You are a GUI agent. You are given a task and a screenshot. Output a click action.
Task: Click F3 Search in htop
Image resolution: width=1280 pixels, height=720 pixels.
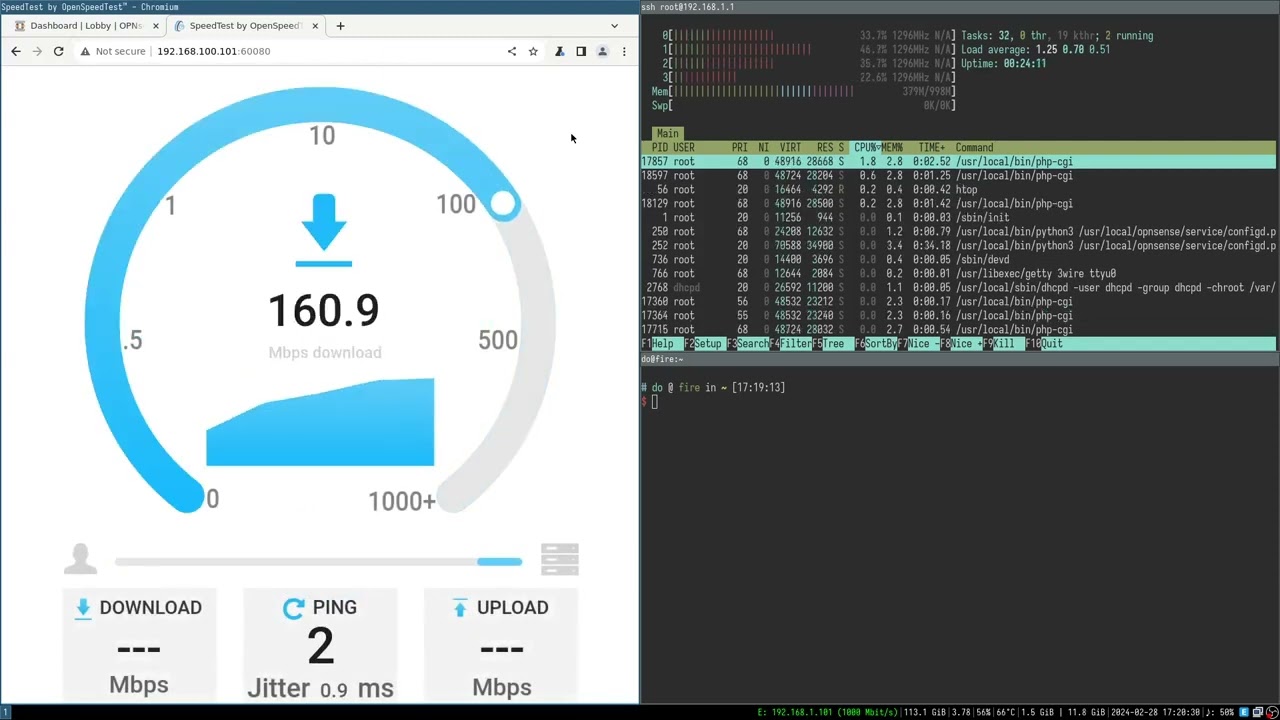tap(747, 343)
